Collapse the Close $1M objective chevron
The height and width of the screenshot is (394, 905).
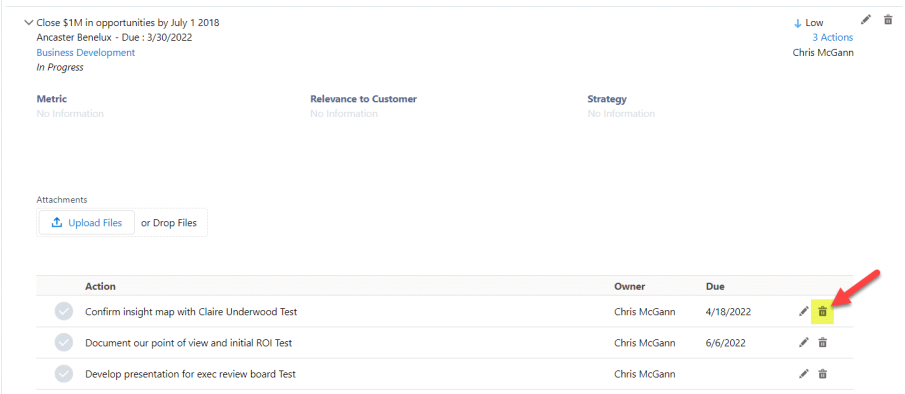click(29, 23)
